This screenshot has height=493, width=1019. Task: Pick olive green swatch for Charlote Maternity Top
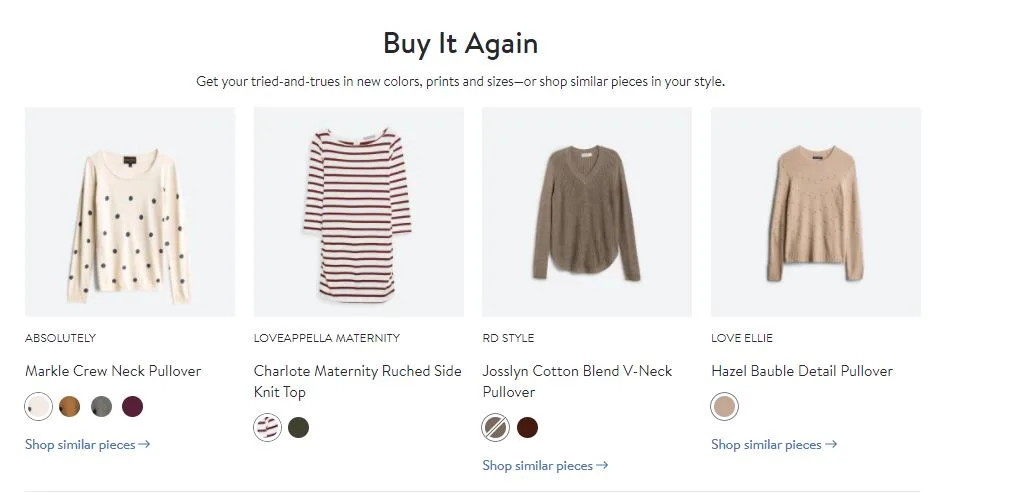click(x=298, y=428)
